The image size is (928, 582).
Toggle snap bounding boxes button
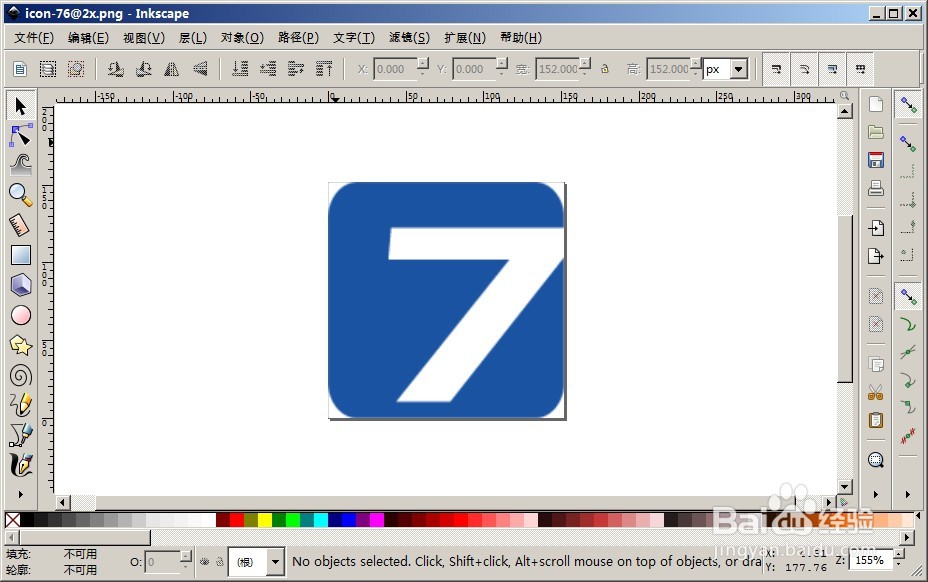point(908,143)
